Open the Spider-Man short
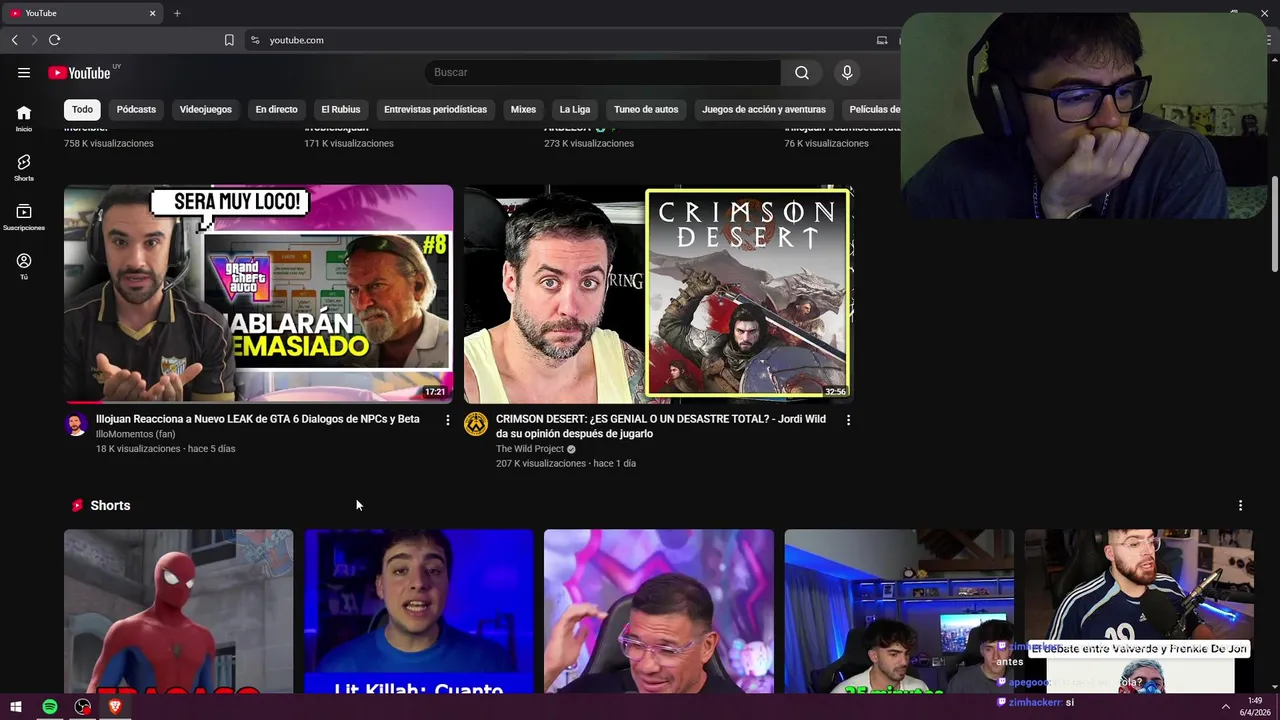 178,611
